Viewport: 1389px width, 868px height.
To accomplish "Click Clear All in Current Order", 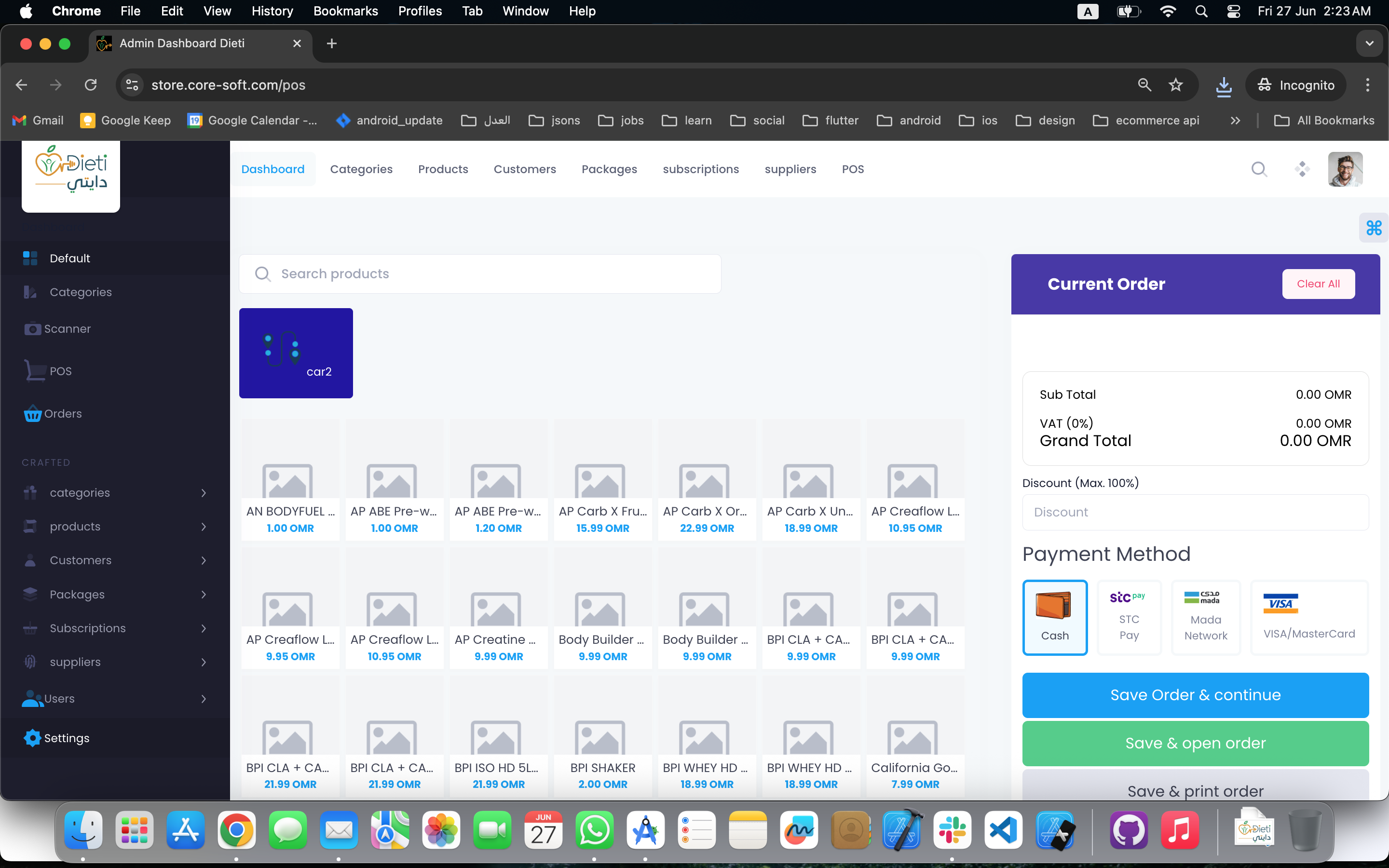I will coord(1319,284).
